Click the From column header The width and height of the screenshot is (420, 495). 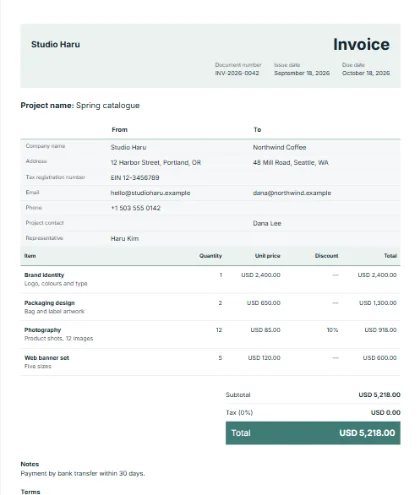click(x=119, y=130)
